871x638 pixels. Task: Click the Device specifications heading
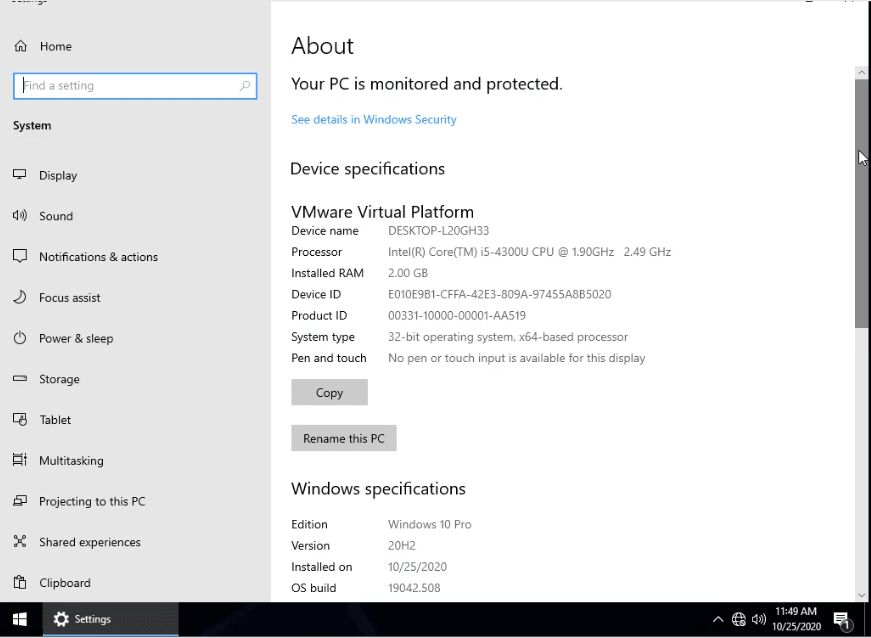click(367, 169)
